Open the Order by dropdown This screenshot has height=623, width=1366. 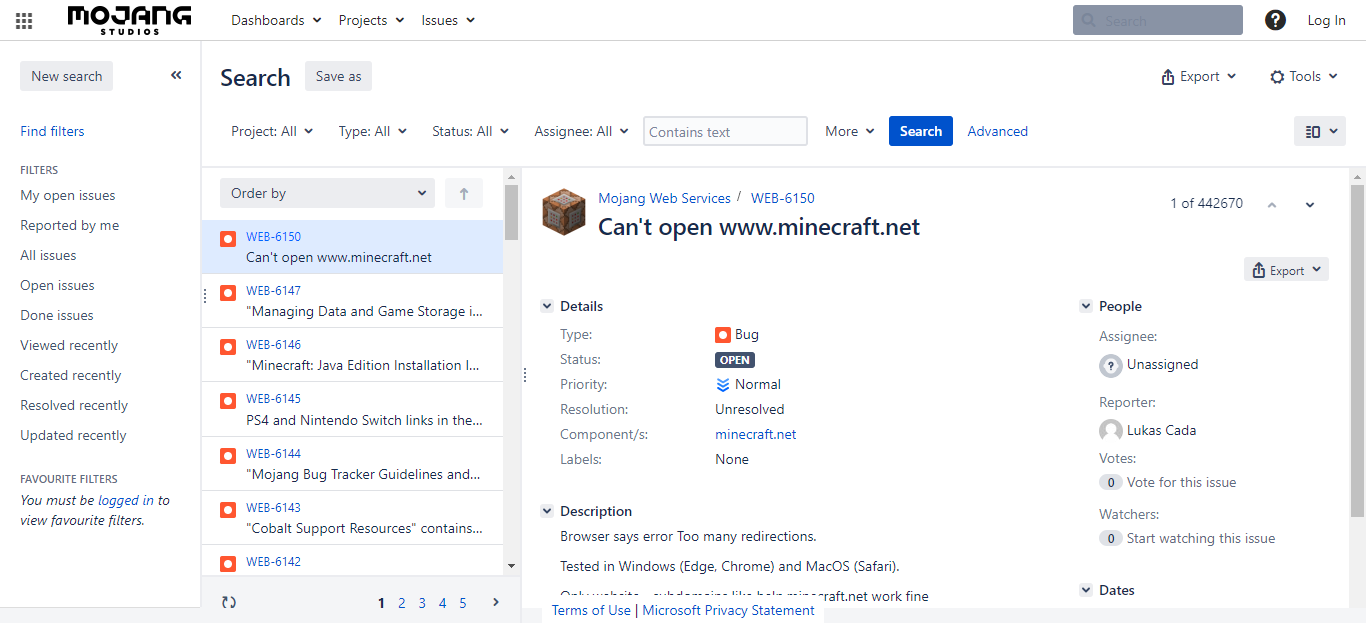coord(327,194)
